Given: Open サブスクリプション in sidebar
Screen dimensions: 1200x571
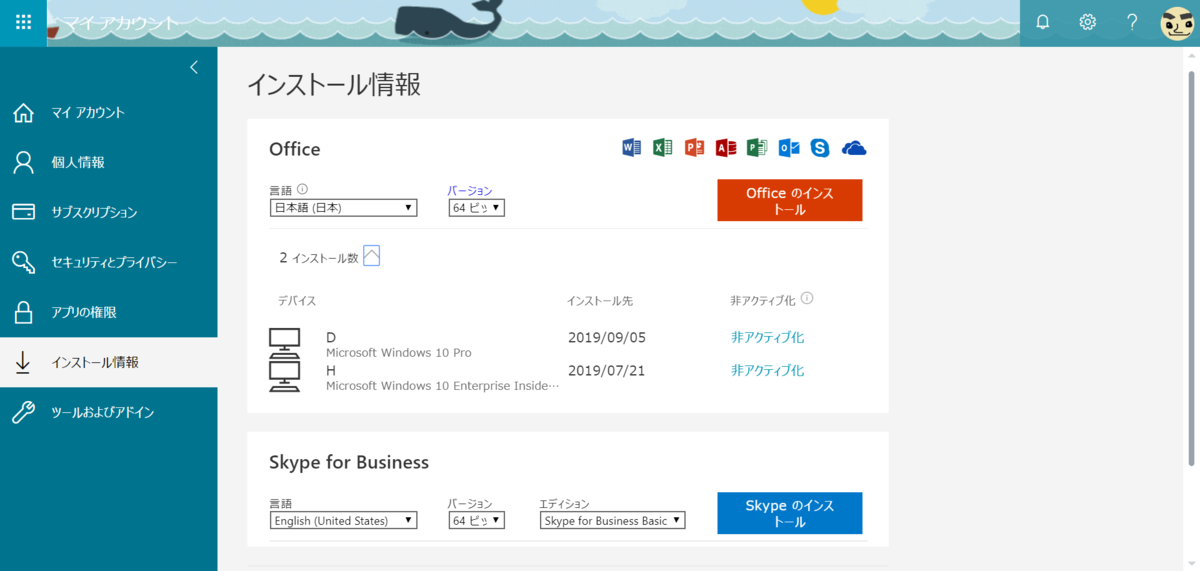Looking at the screenshot, I should [108, 212].
